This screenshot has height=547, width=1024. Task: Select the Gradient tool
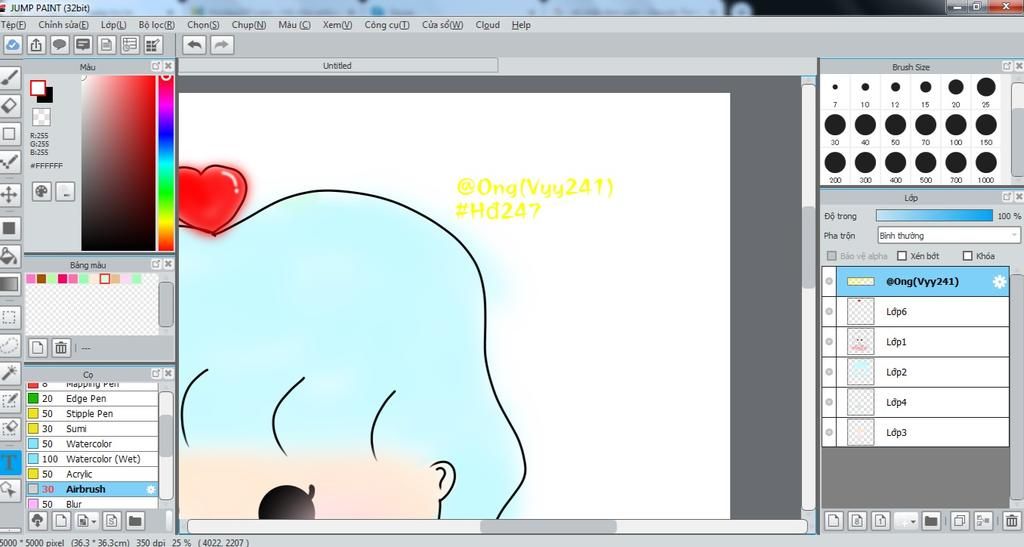click(9, 285)
